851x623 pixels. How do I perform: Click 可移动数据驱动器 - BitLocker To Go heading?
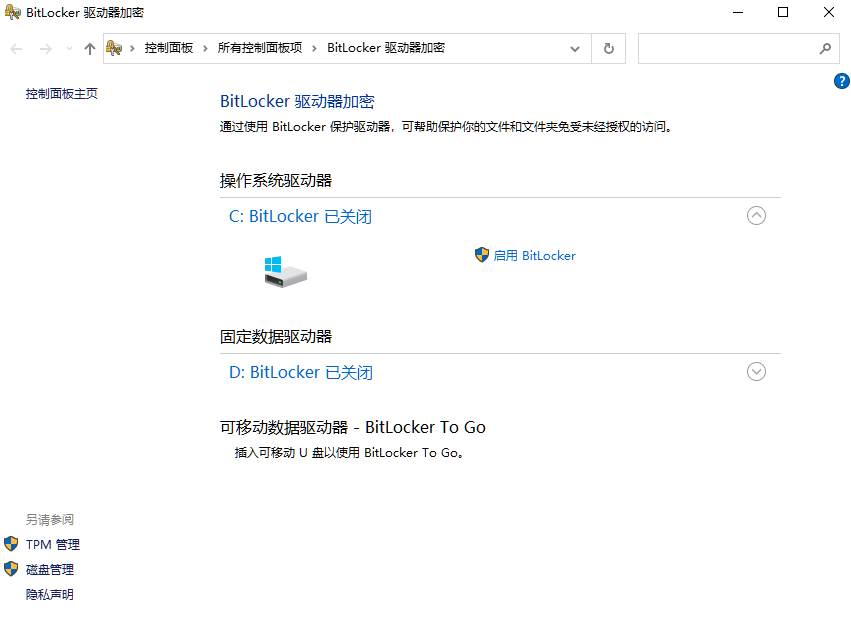(x=353, y=427)
